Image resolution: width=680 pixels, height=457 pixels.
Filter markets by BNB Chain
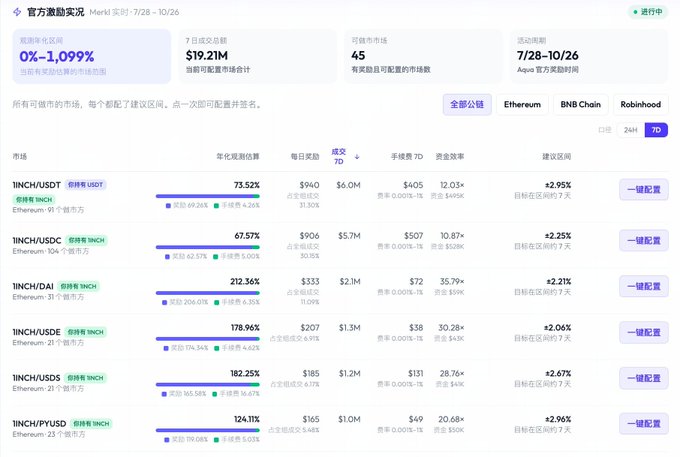coord(580,104)
